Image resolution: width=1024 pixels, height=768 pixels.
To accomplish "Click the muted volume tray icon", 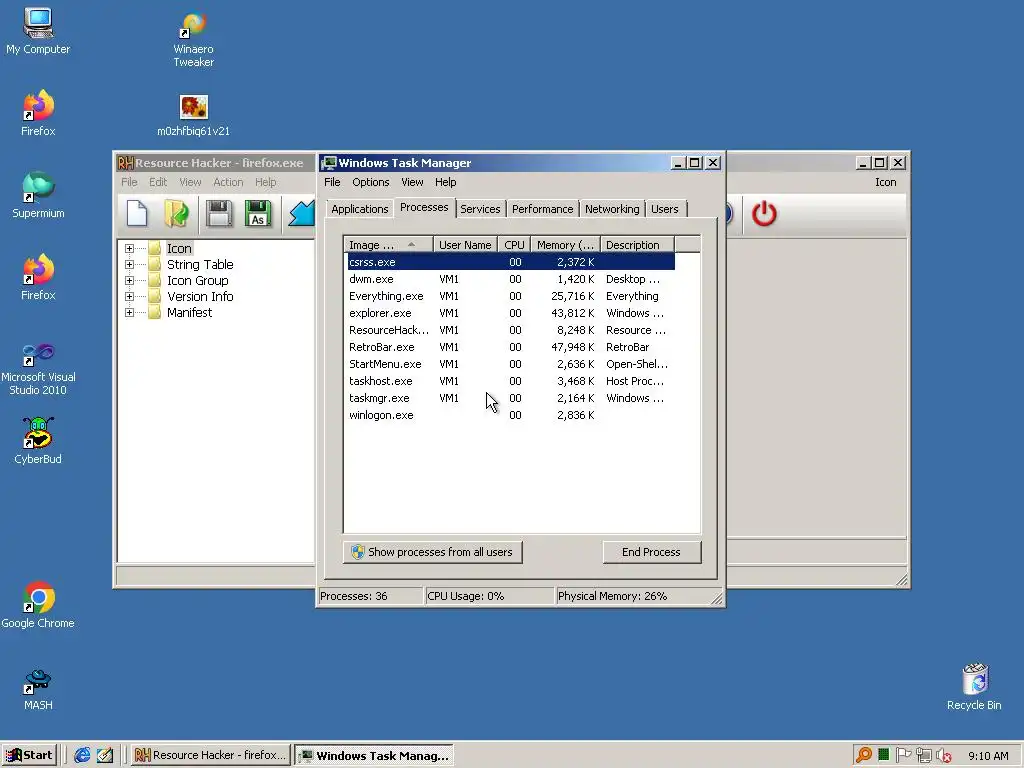I will click(944, 756).
